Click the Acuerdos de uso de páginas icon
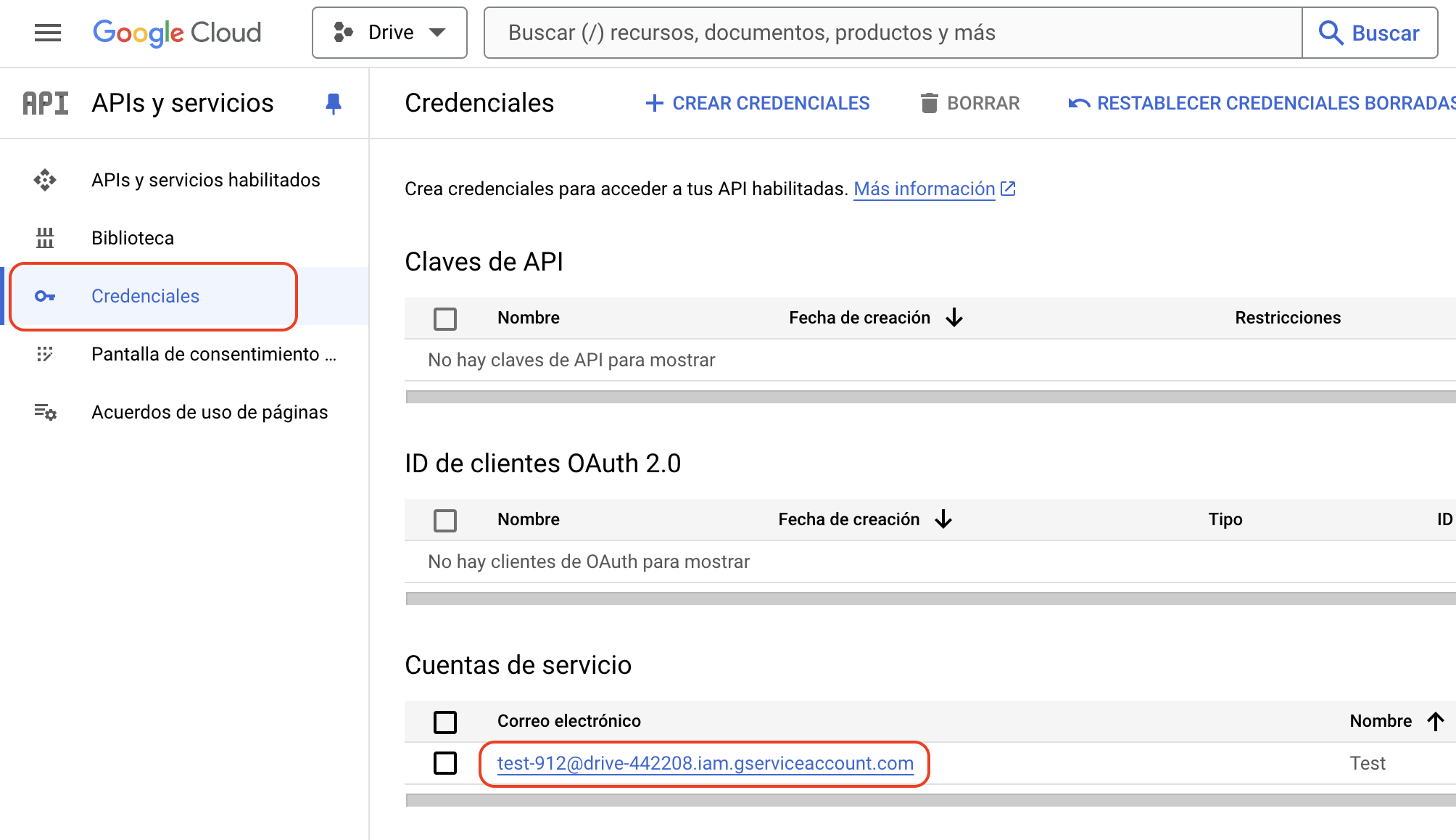 [45, 412]
